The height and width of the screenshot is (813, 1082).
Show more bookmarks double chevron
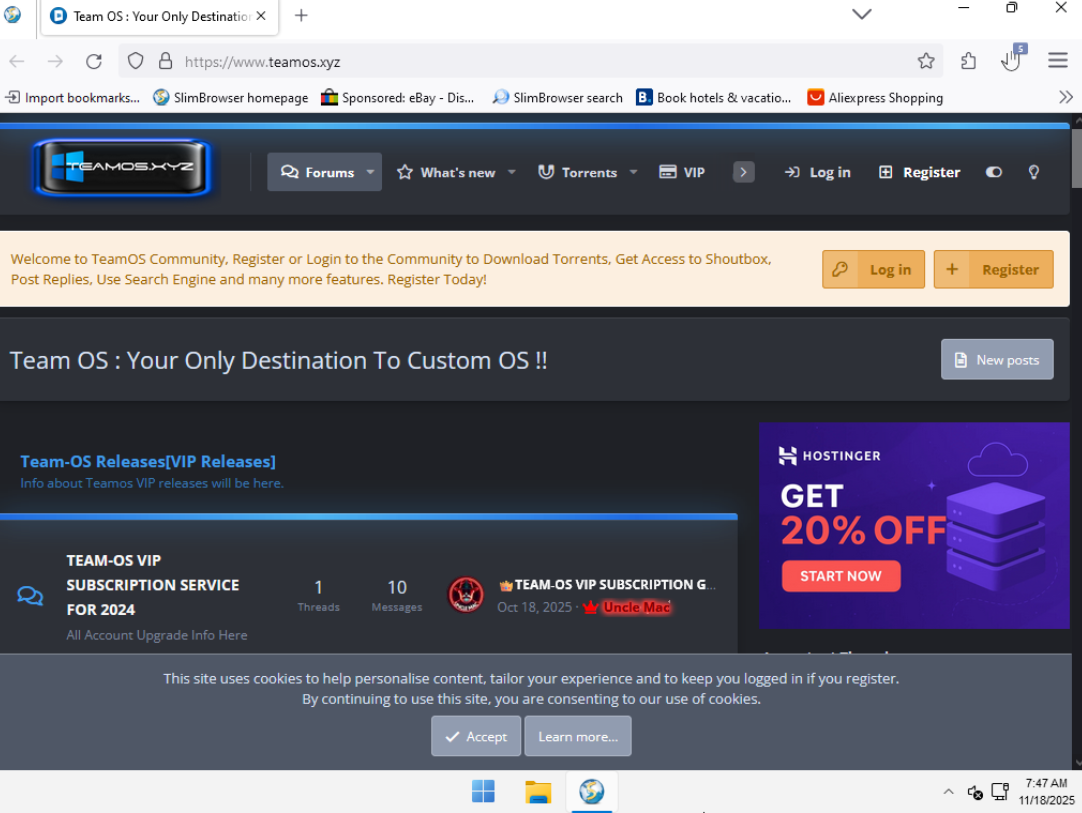pyautogui.click(x=1065, y=97)
